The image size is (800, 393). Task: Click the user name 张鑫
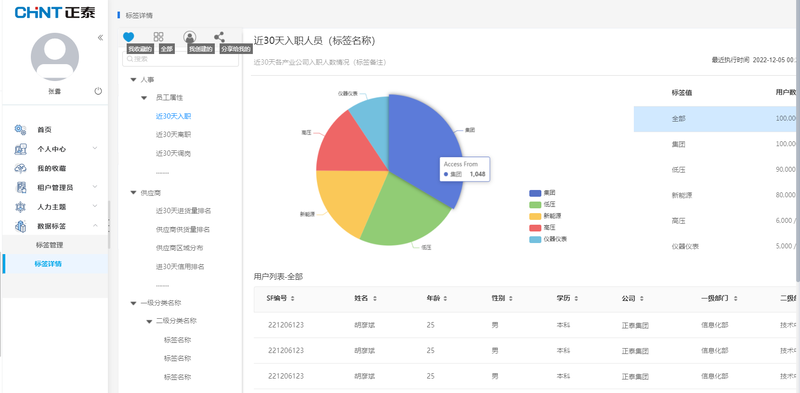(x=55, y=91)
